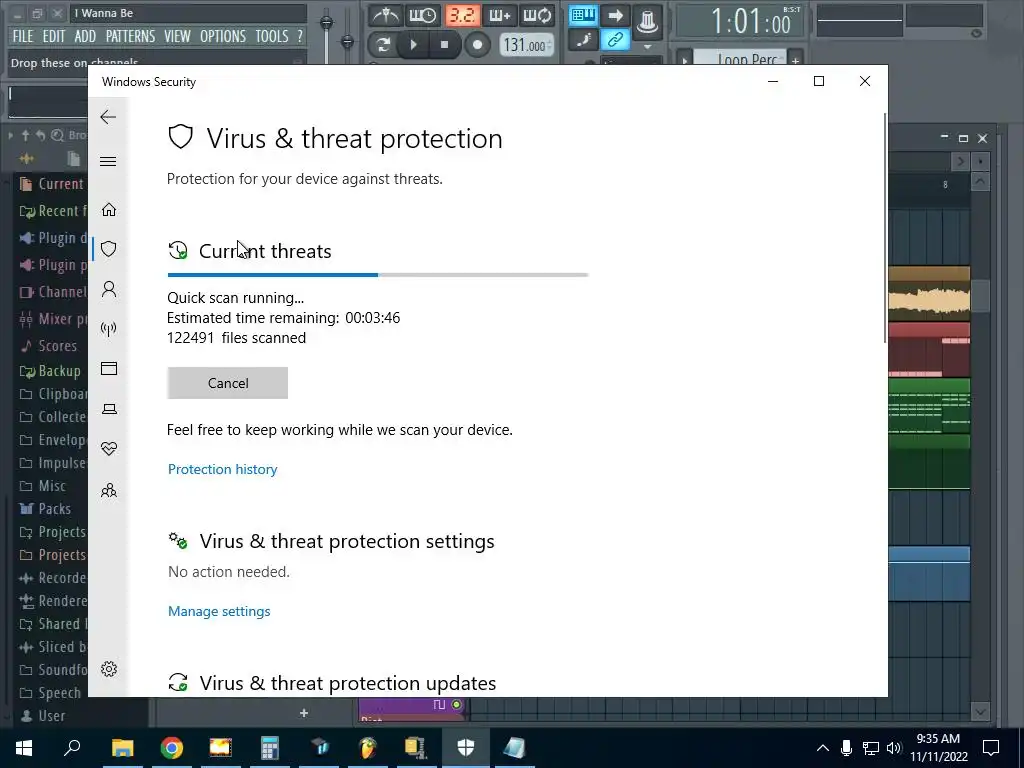Expand the Current project browser folder

coord(52,184)
